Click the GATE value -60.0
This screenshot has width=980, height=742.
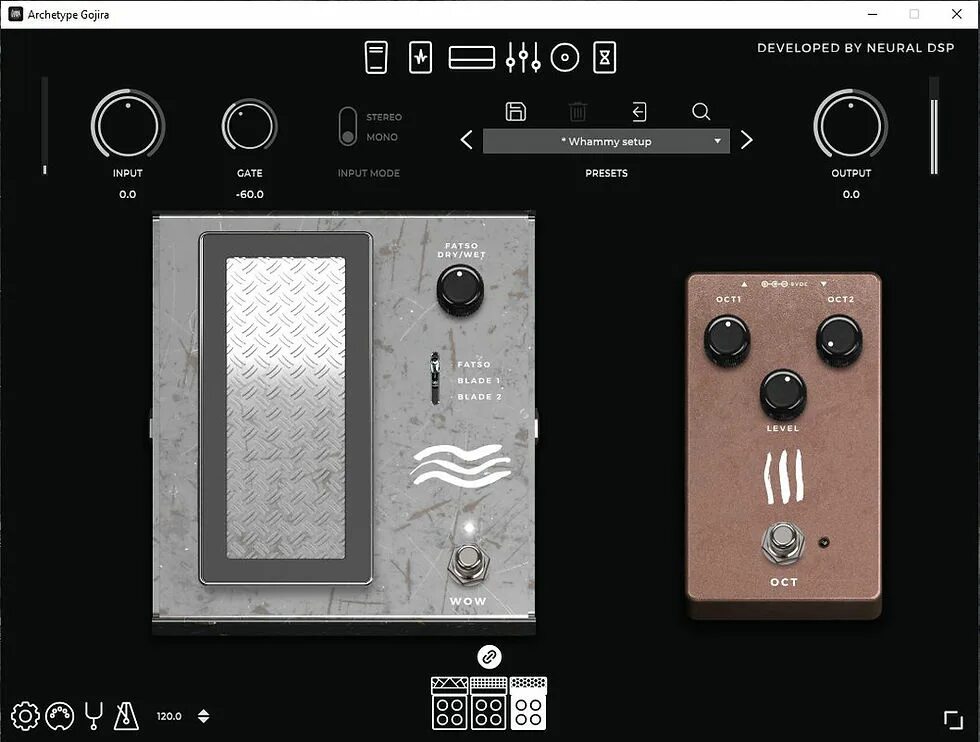pos(249,194)
